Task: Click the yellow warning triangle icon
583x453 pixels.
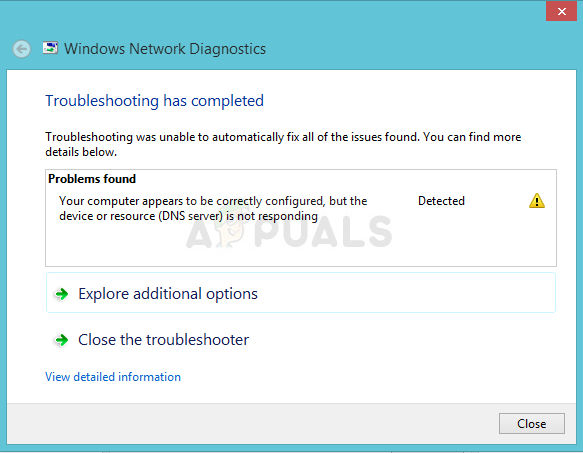Action: (x=537, y=201)
